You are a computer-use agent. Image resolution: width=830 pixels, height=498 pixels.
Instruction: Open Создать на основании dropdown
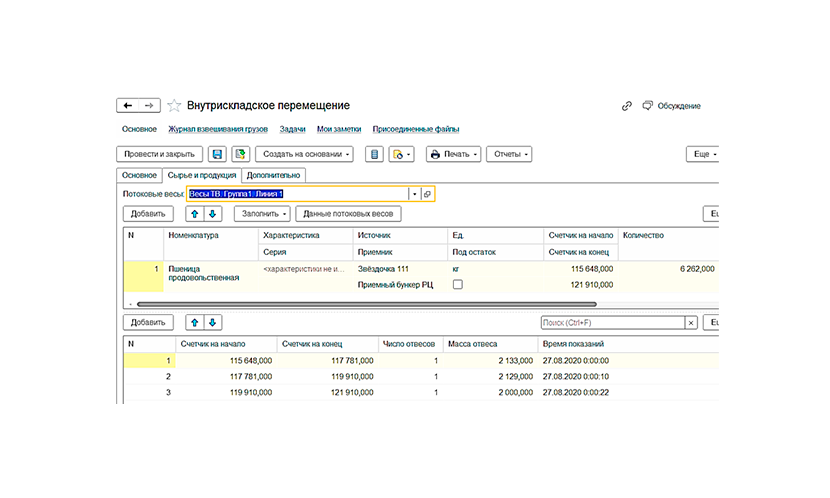(x=304, y=154)
